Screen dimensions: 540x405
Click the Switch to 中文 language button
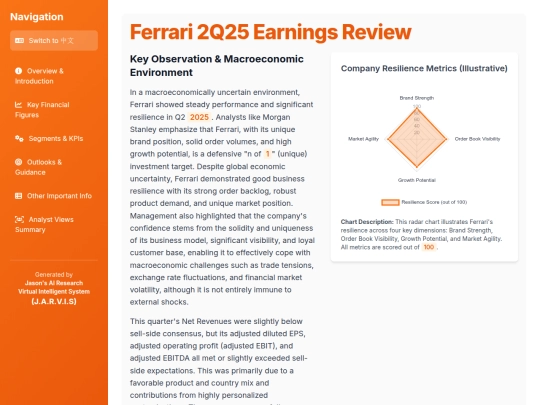point(54,41)
